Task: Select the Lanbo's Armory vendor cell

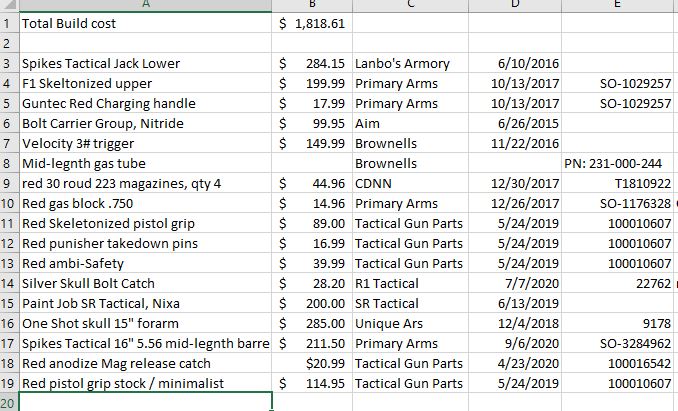Action: [410, 64]
